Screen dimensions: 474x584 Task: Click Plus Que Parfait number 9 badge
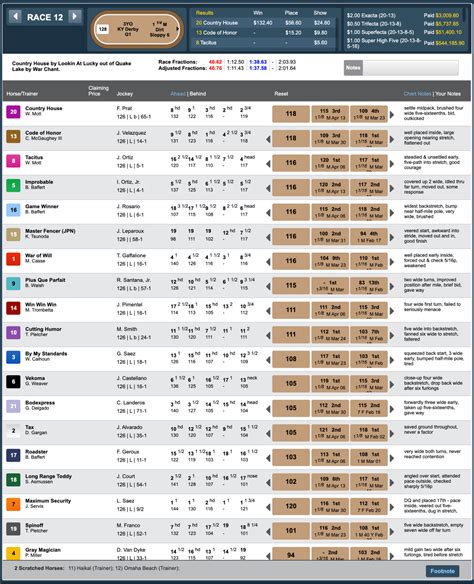[x=13, y=283]
